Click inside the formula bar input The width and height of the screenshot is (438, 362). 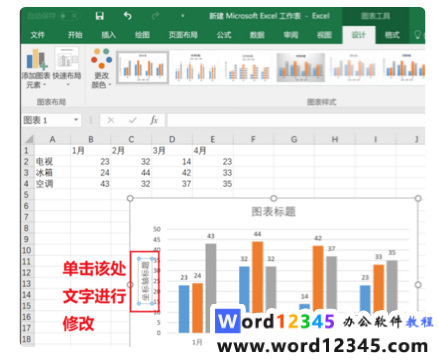click(296, 120)
